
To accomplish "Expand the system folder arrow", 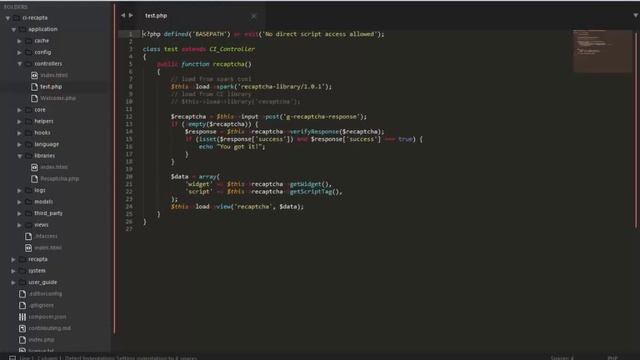I will coord(13,271).
